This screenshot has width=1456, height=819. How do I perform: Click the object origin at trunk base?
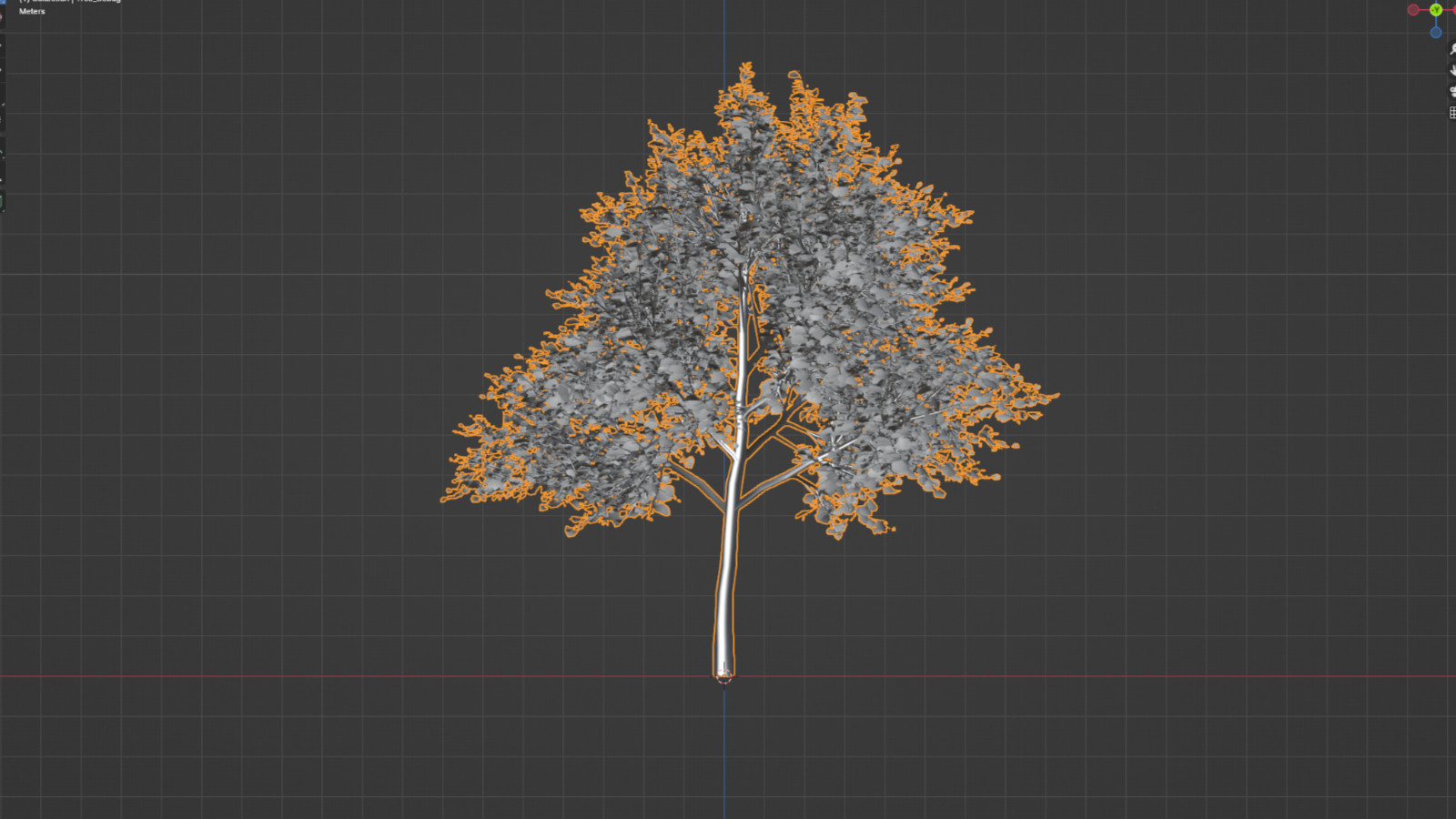(724, 676)
